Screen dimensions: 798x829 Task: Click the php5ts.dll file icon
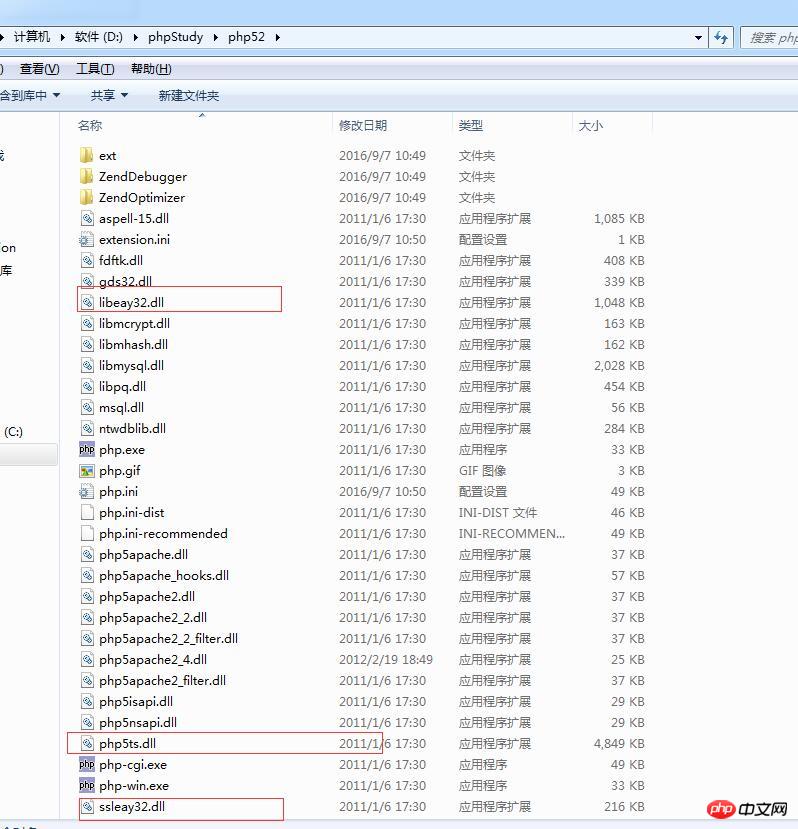point(87,743)
